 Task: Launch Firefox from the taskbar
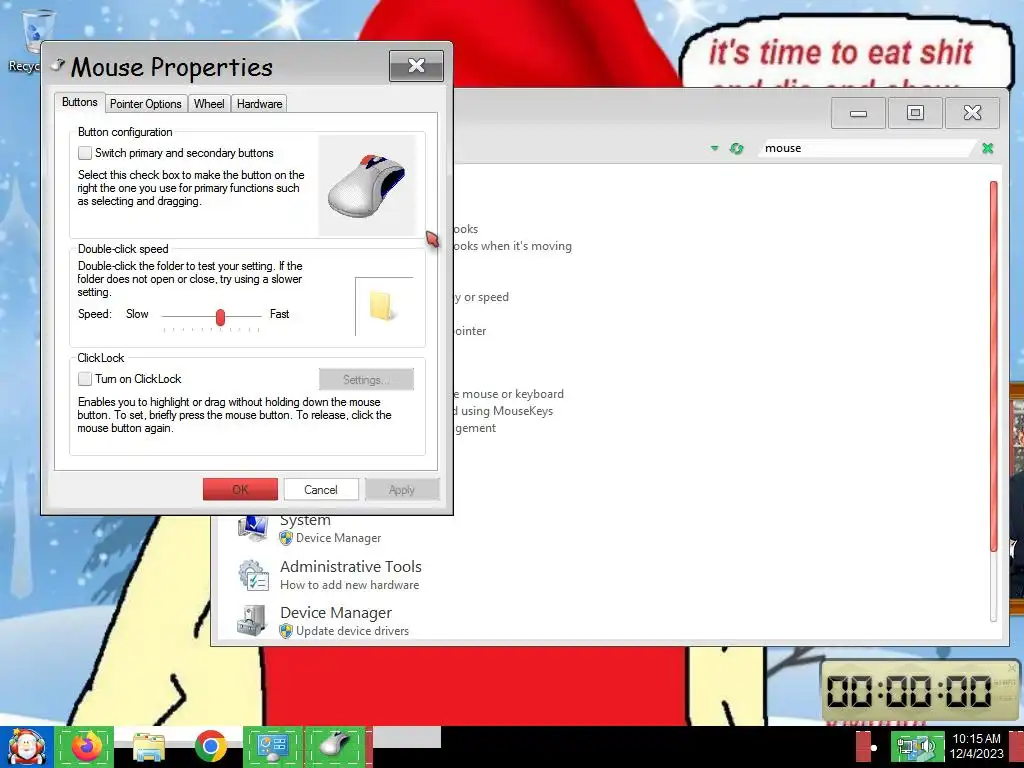(x=85, y=746)
